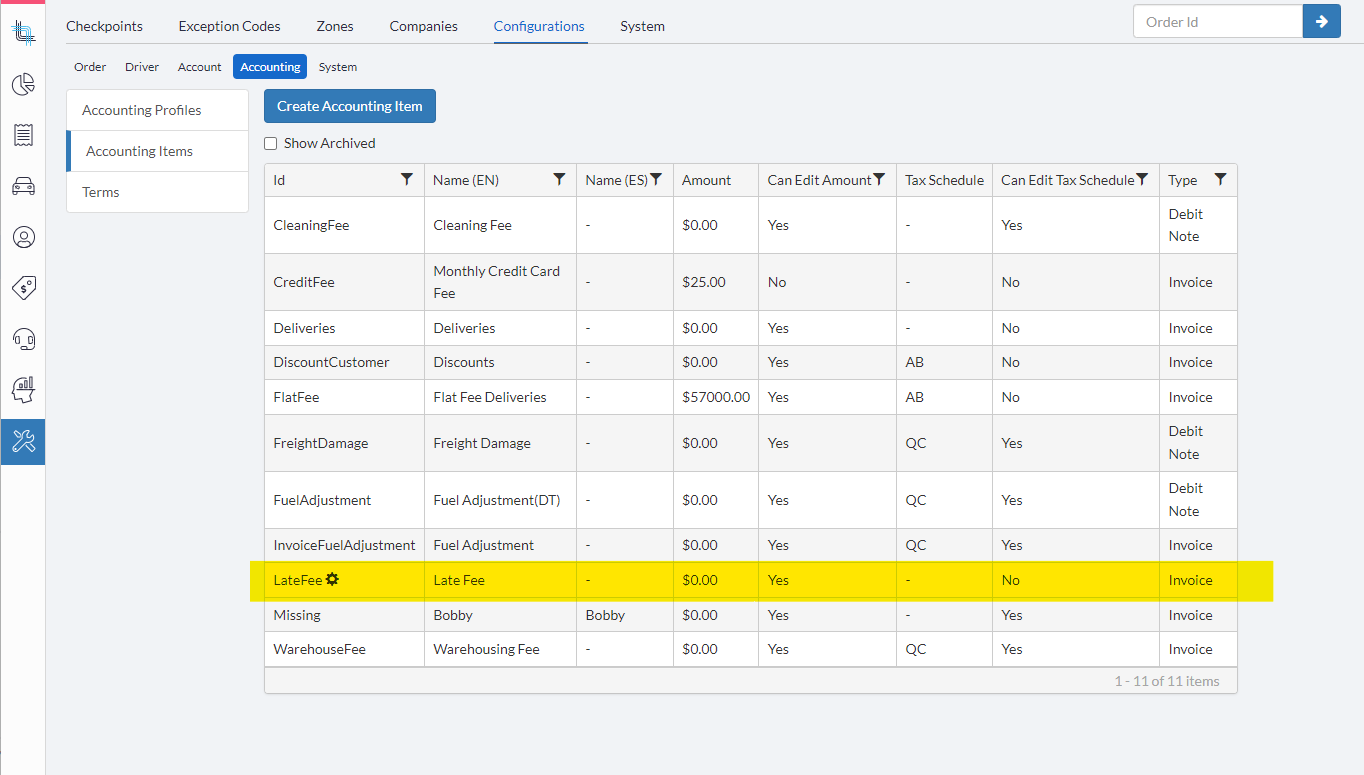
Task: Select the CleaningFee id cell
Action: 345,225
